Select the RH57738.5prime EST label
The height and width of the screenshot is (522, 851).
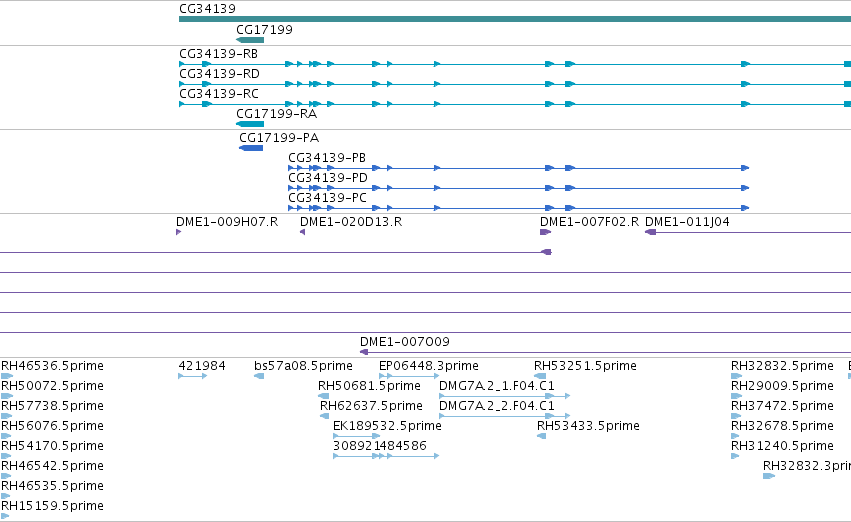52,406
